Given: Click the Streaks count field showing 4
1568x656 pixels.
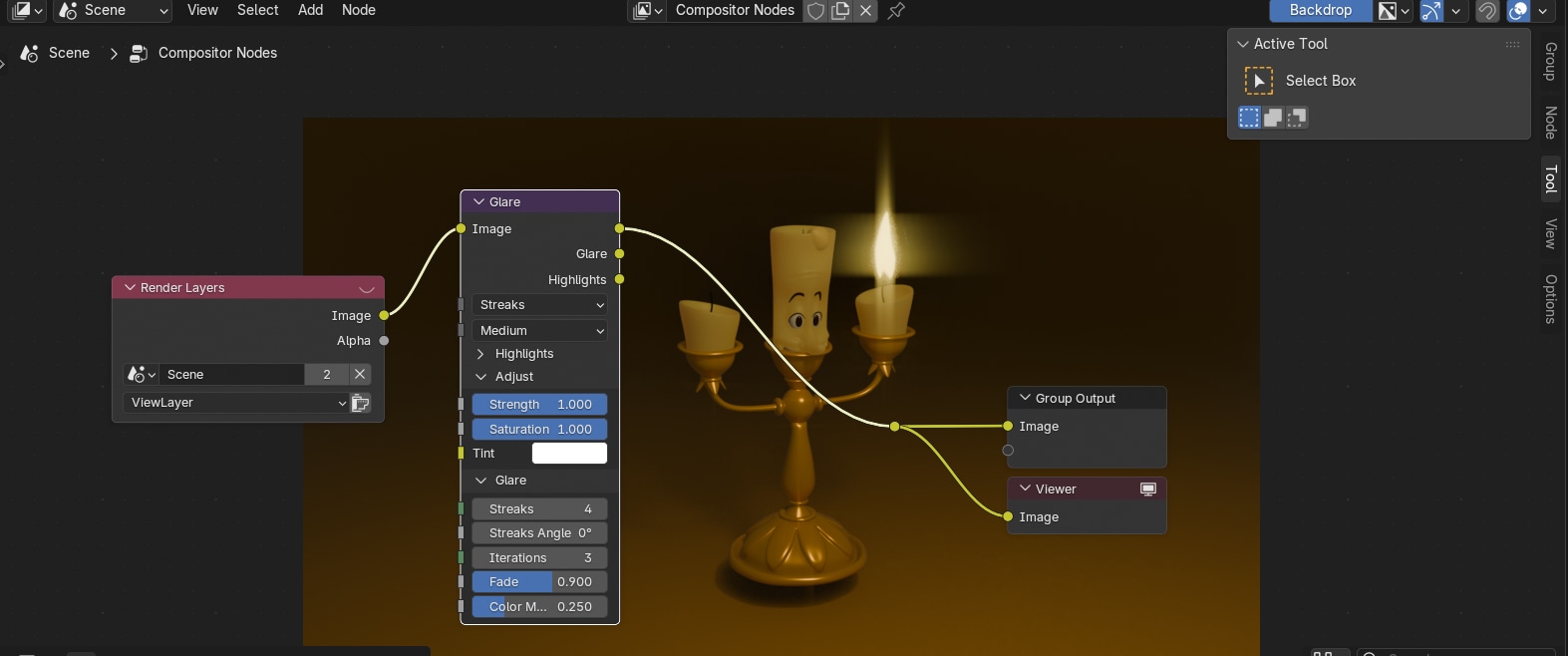Looking at the screenshot, I should (x=539, y=509).
